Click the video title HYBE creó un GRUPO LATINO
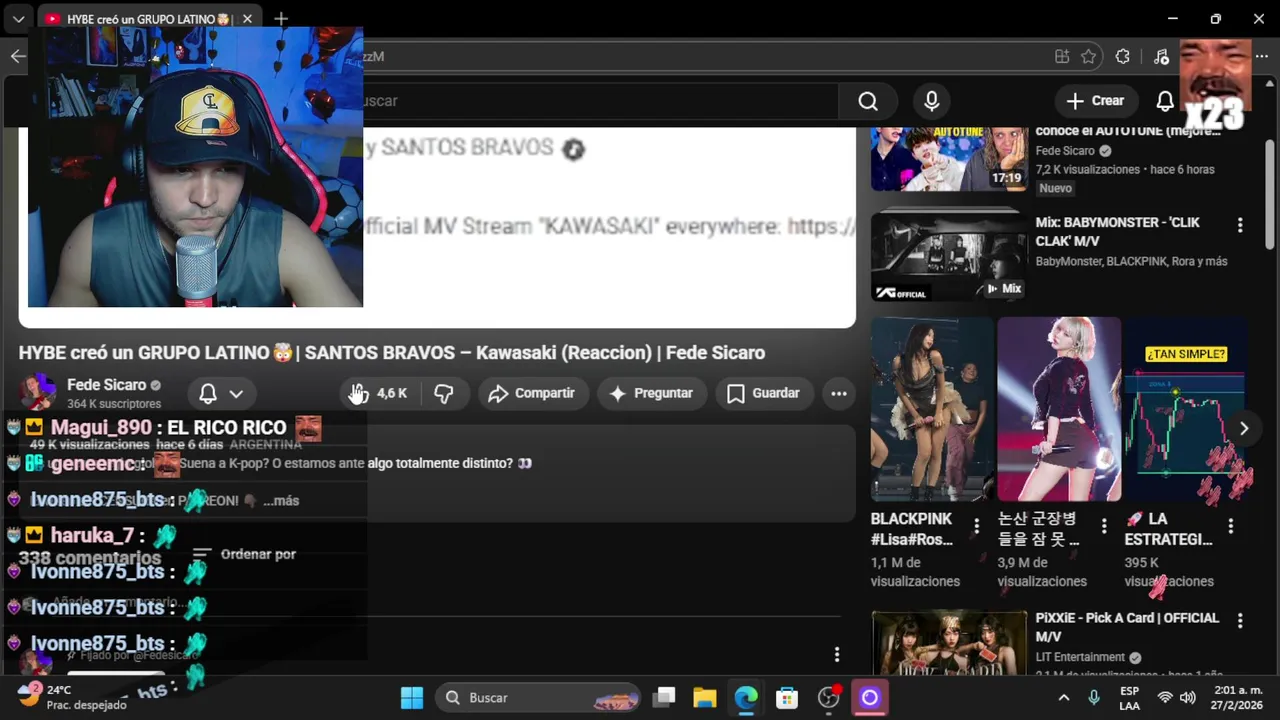This screenshot has width=1280, height=720. (x=392, y=353)
